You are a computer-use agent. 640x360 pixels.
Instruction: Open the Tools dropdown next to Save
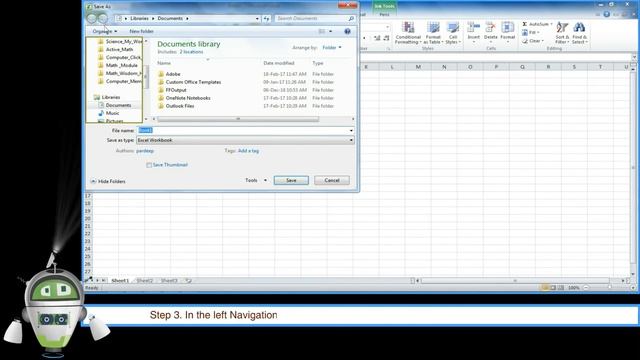tap(256, 180)
